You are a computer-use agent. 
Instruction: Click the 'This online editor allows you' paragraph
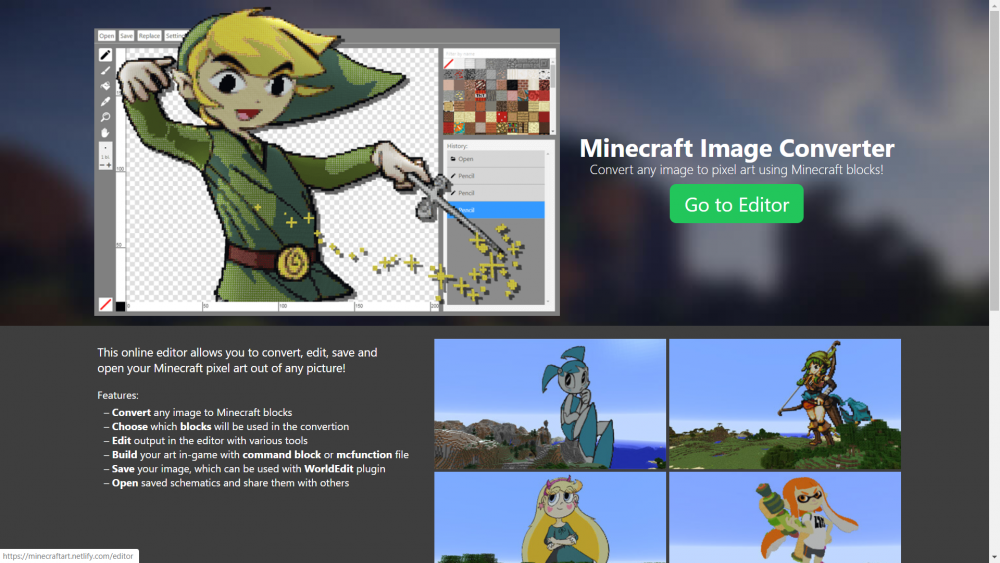[237, 360]
